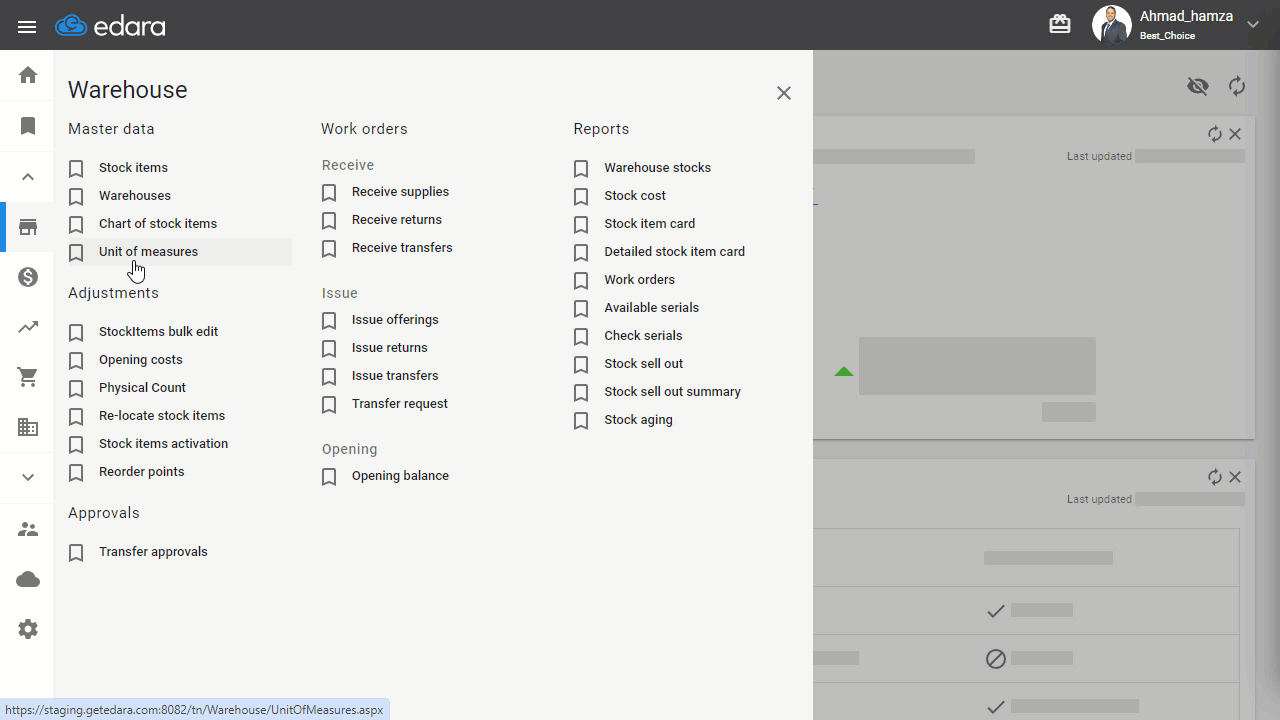This screenshot has width=1280, height=720.
Task: Toggle bookmark next to Warehouse stocks
Action: pyautogui.click(x=581, y=169)
